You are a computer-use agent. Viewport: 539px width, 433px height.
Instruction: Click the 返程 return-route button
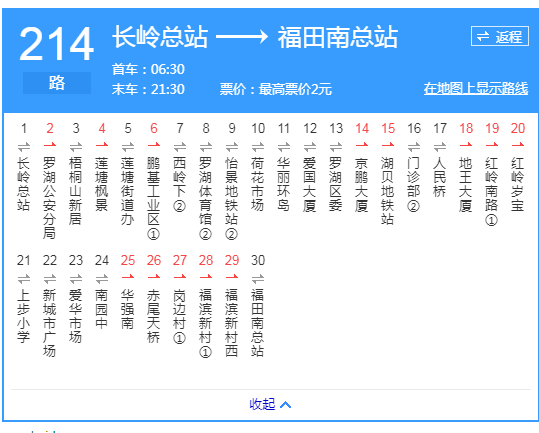coord(499,36)
